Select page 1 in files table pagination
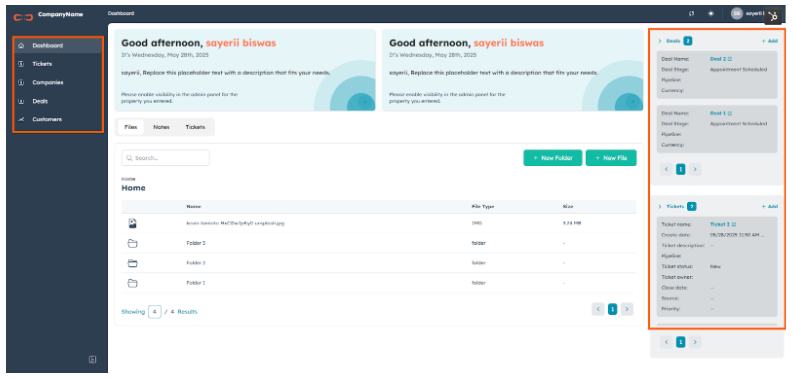Viewport: 793px width, 378px height. tap(612, 309)
